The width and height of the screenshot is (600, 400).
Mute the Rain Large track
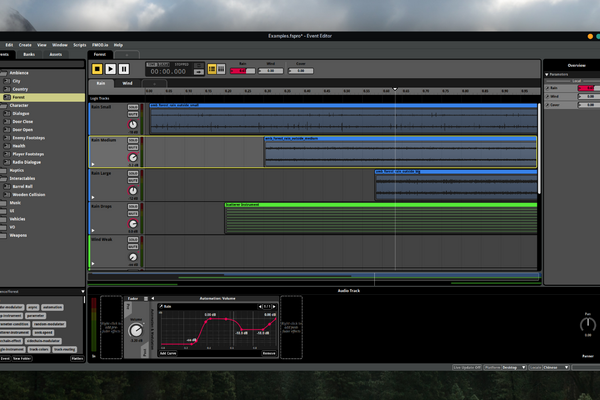(x=133, y=181)
